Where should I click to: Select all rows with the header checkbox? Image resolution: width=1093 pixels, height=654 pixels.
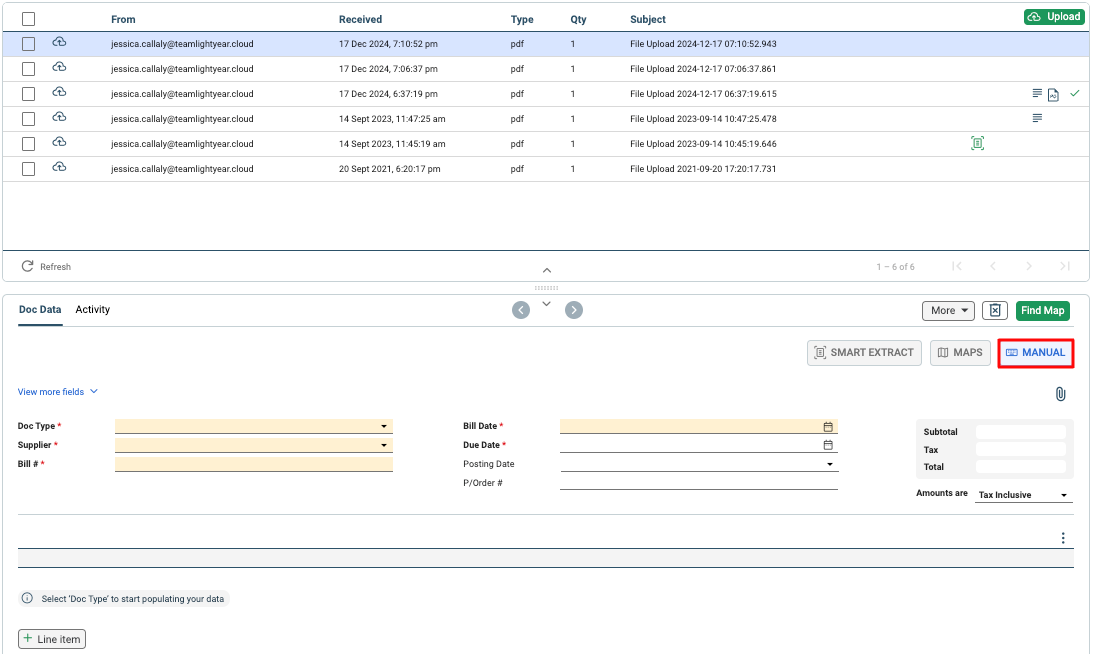[29, 19]
